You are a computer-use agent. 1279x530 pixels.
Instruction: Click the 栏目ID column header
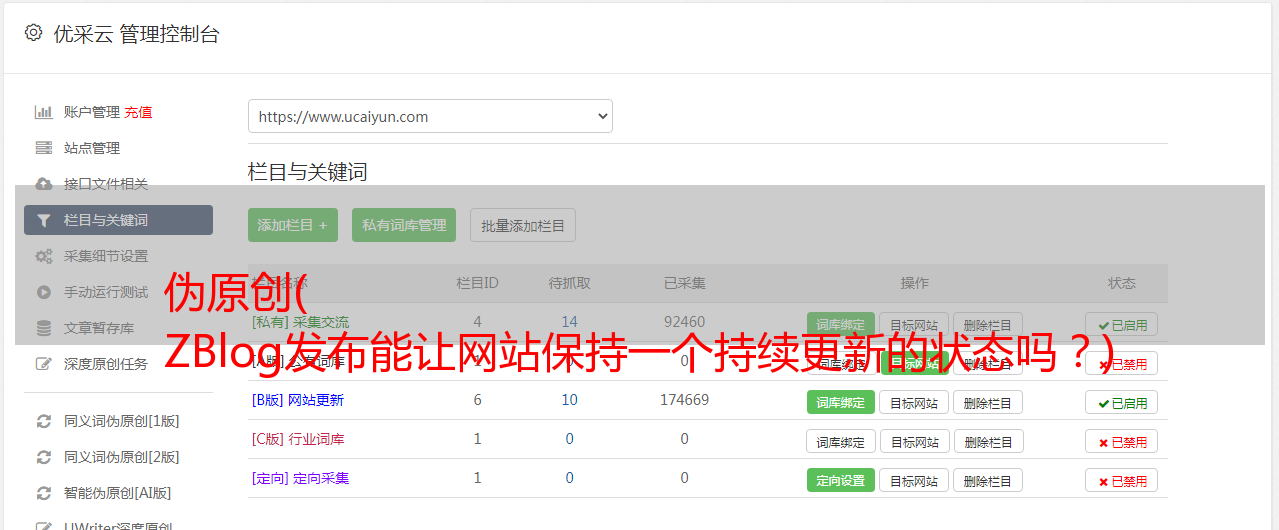coord(477,283)
